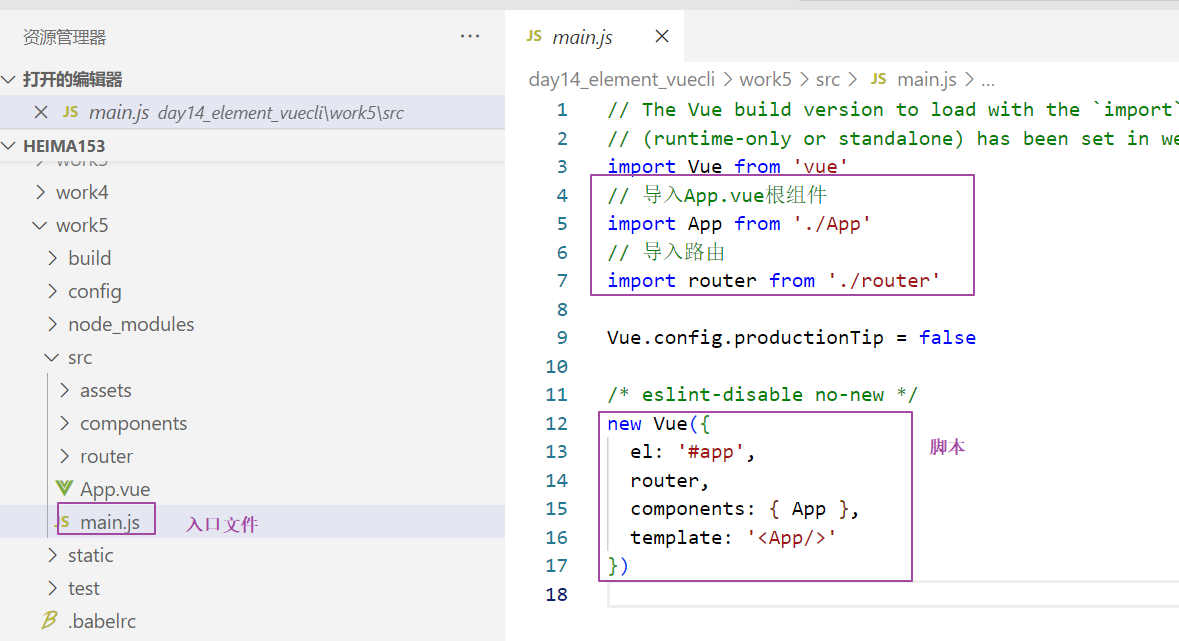Click the JS icon beside main.js in tree
Image resolution: width=1179 pixels, height=641 pixels.
click(x=62, y=522)
